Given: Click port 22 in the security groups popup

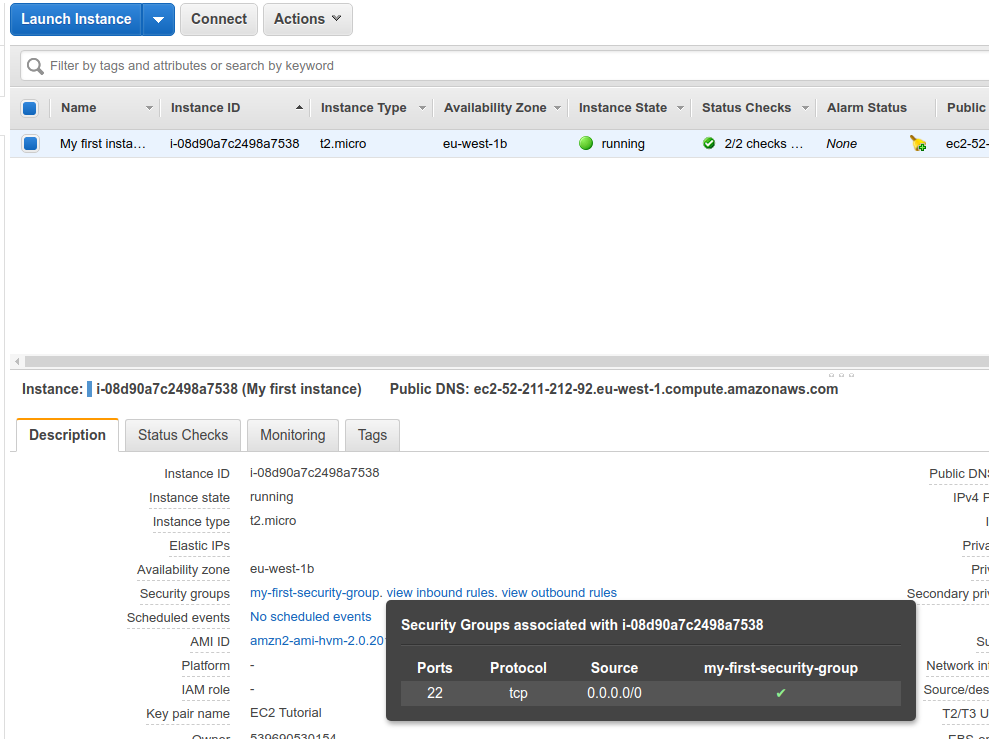Looking at the screenshot, I should [435, 693].
